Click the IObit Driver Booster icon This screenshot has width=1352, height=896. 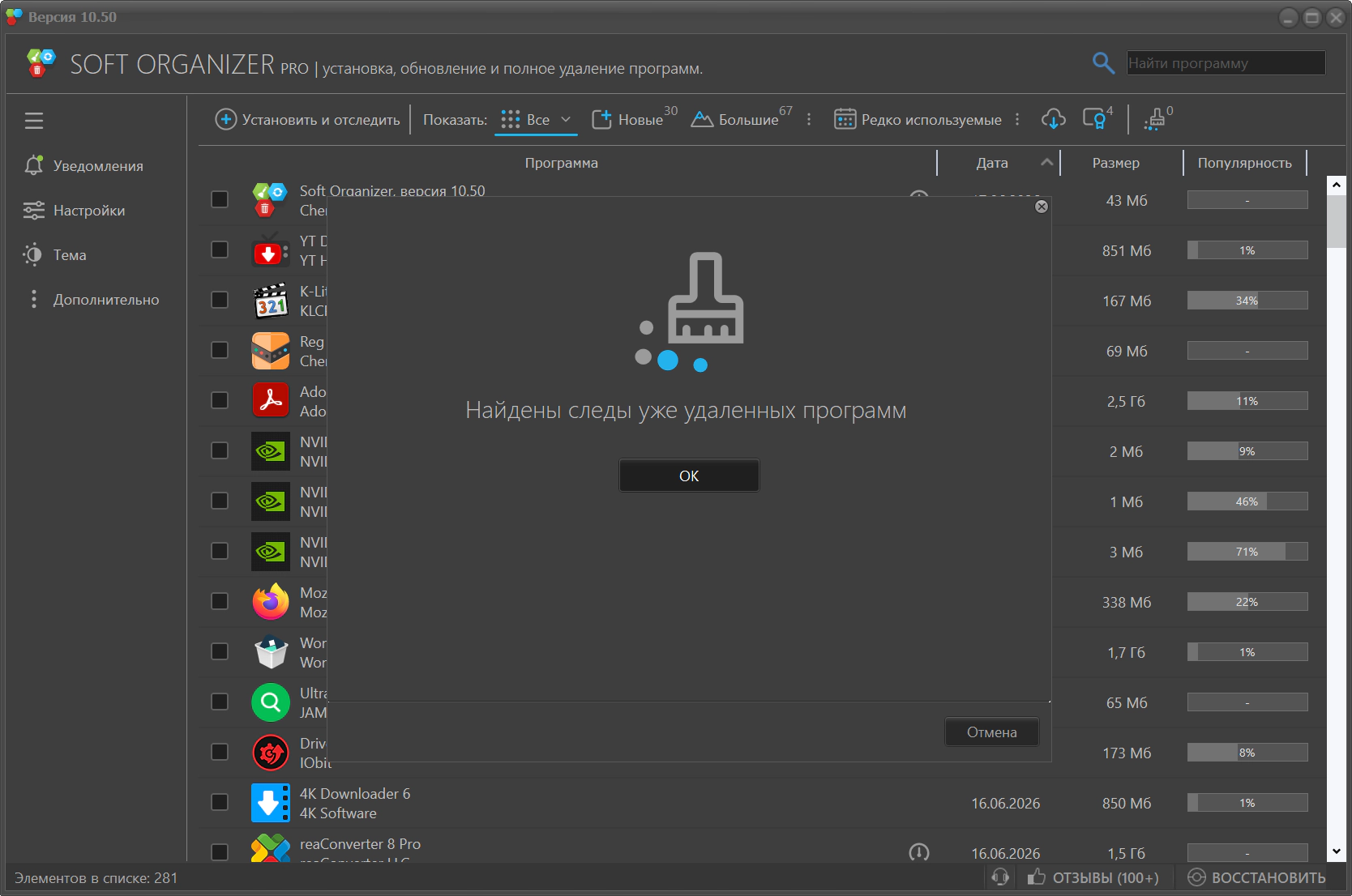click(x=270, y=753)
